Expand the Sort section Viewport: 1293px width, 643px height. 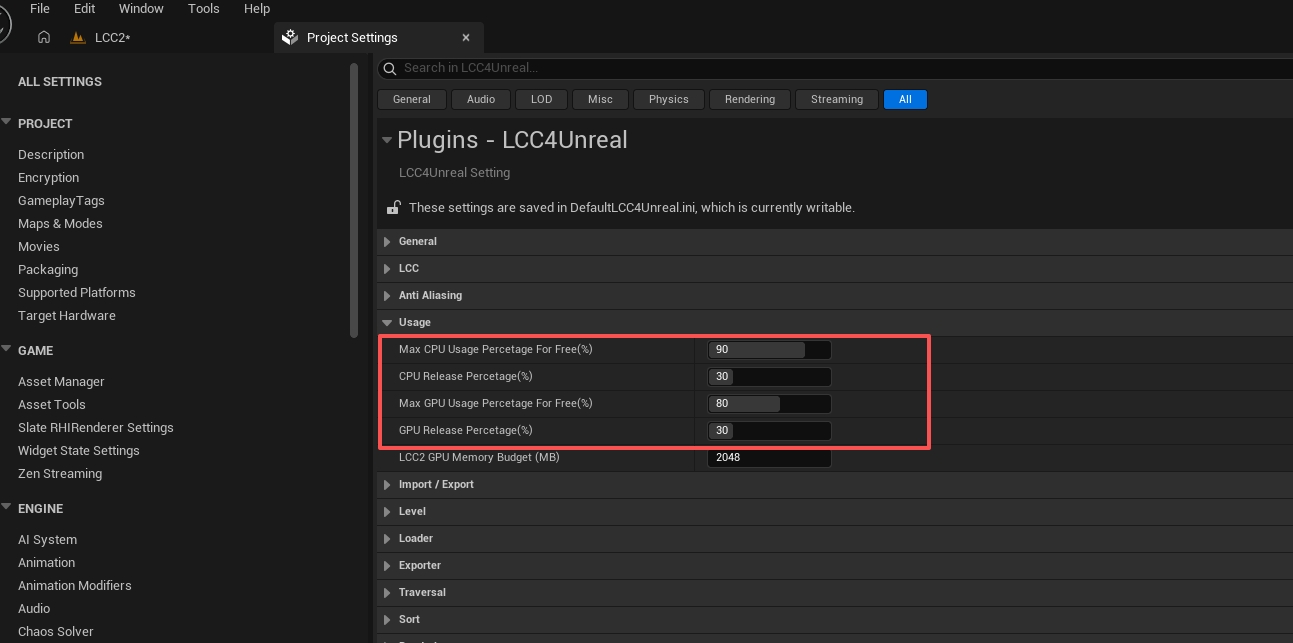[x=387, y=619]
